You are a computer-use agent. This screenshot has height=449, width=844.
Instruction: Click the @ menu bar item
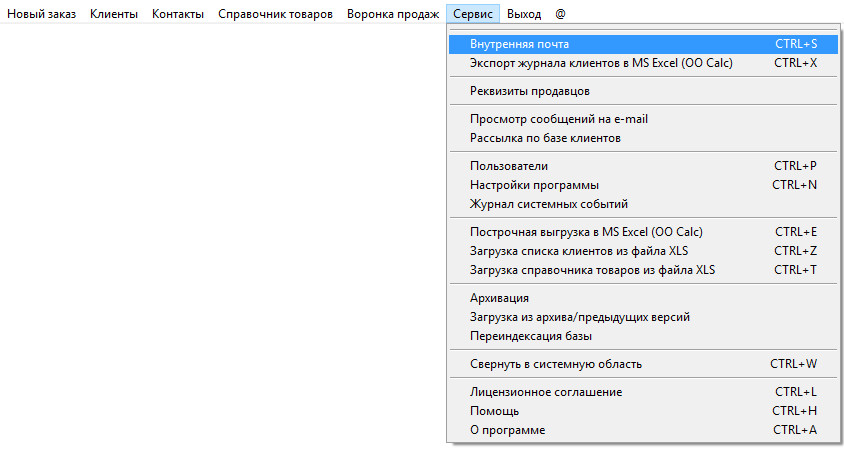pyautogui.click(x=561, y=14)
